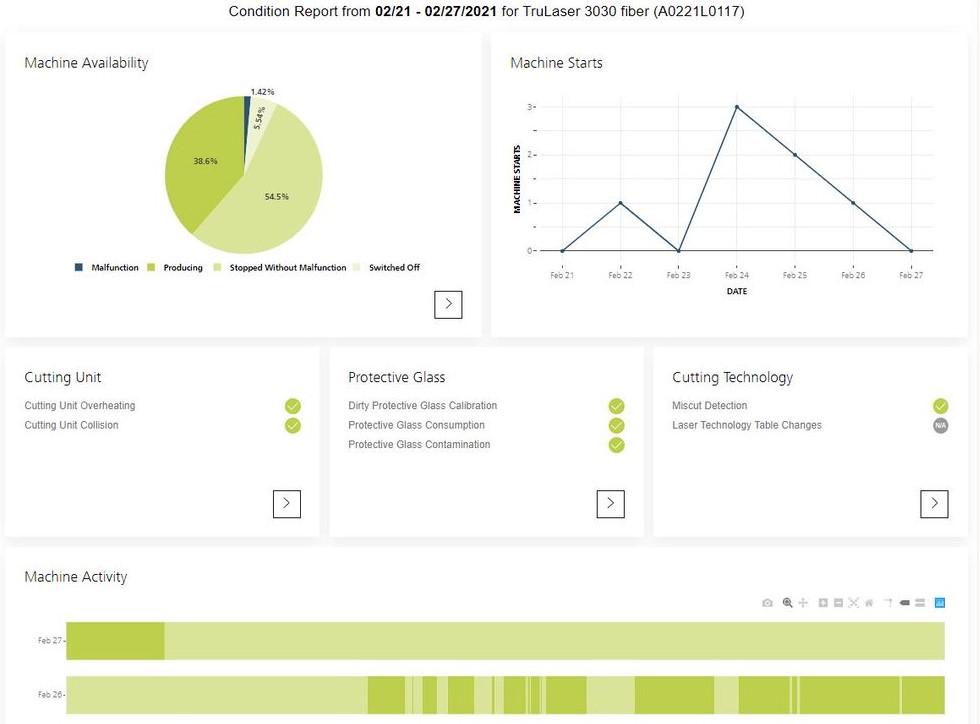The width and height of the screenshot is (980, 724).
Task: Click the Feb 24 peak point on Machine Starts
Action: tap(737, 107)
